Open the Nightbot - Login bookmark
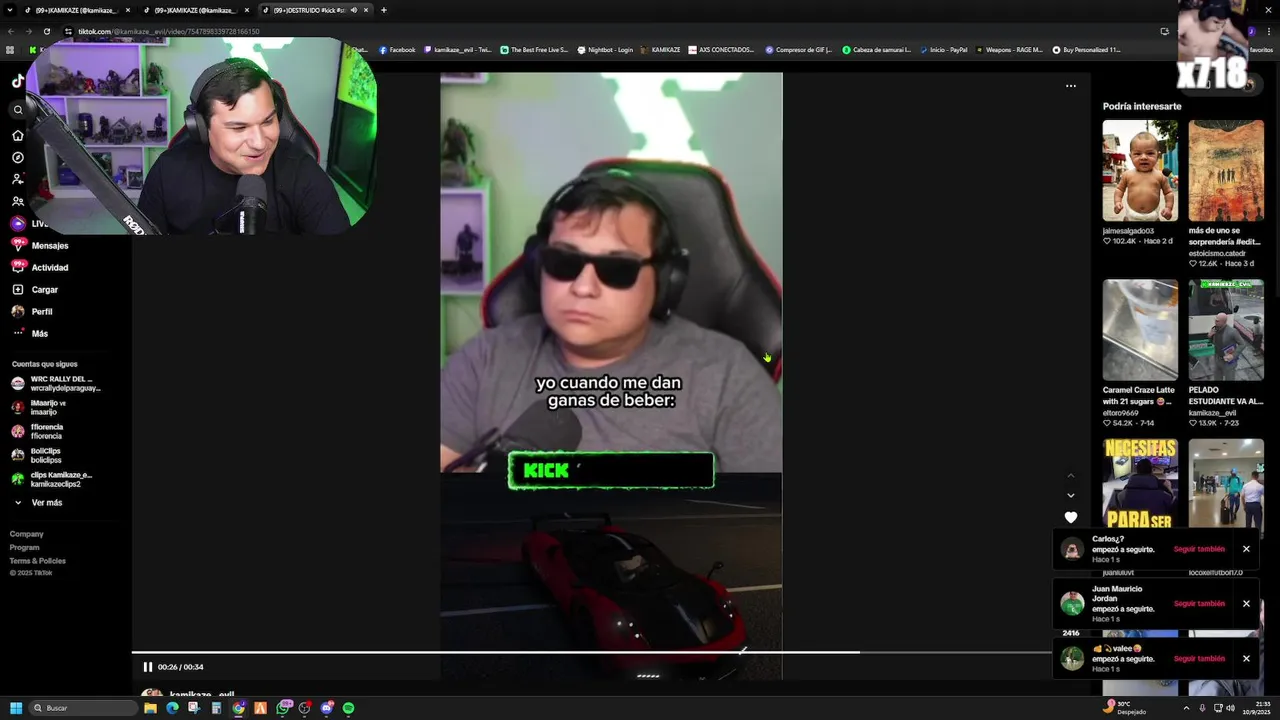The image size is (1280, 720). (x=606, y=50)
